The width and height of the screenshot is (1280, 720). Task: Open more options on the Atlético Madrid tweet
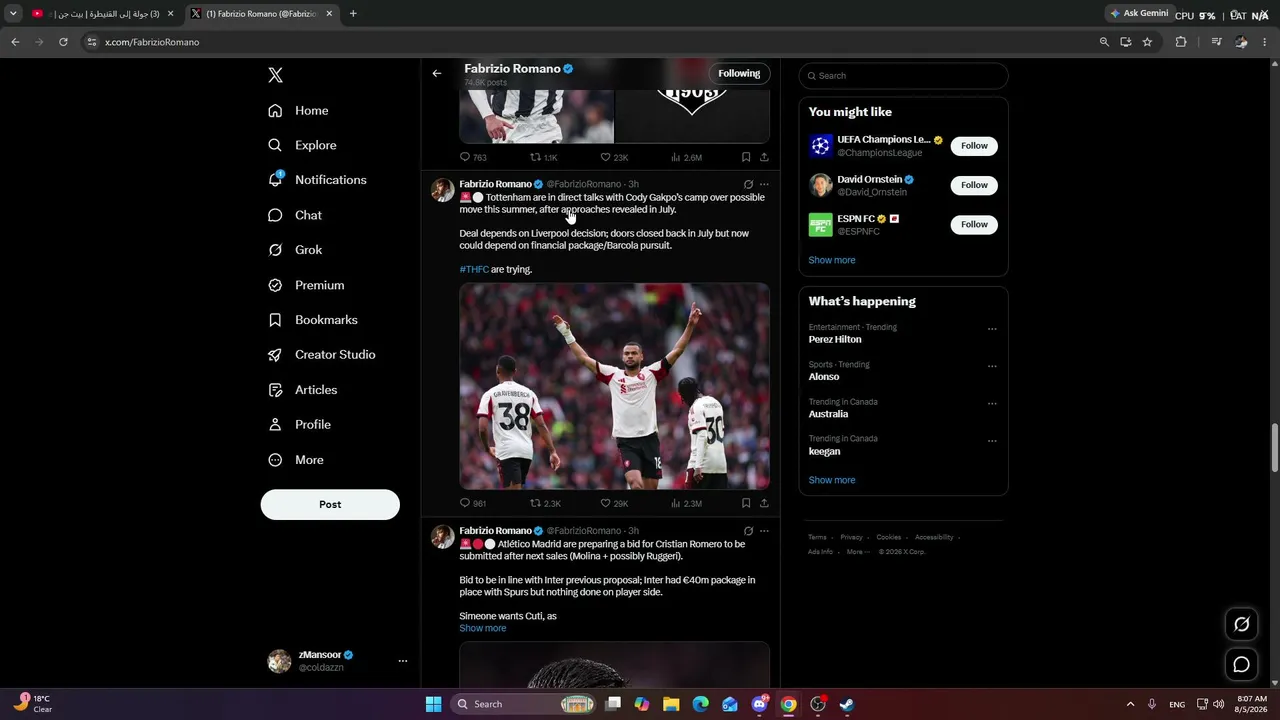(x=764, y=531)
